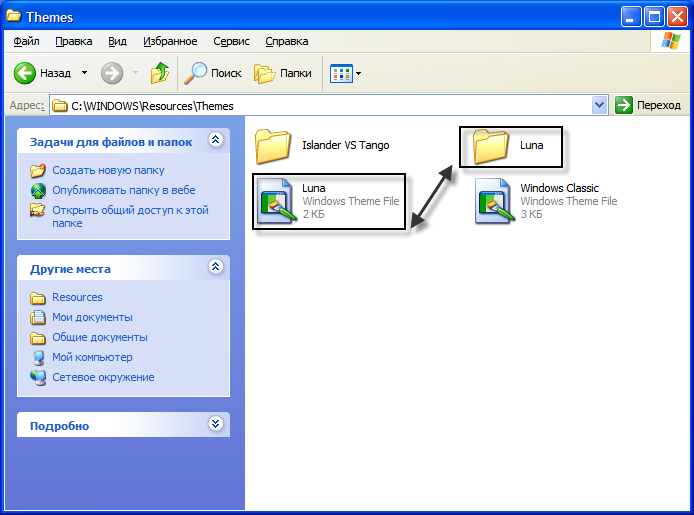The image size is (694, 515).
Task: Click the Мой компьютер icon
Action: click(x=38, y=357)
